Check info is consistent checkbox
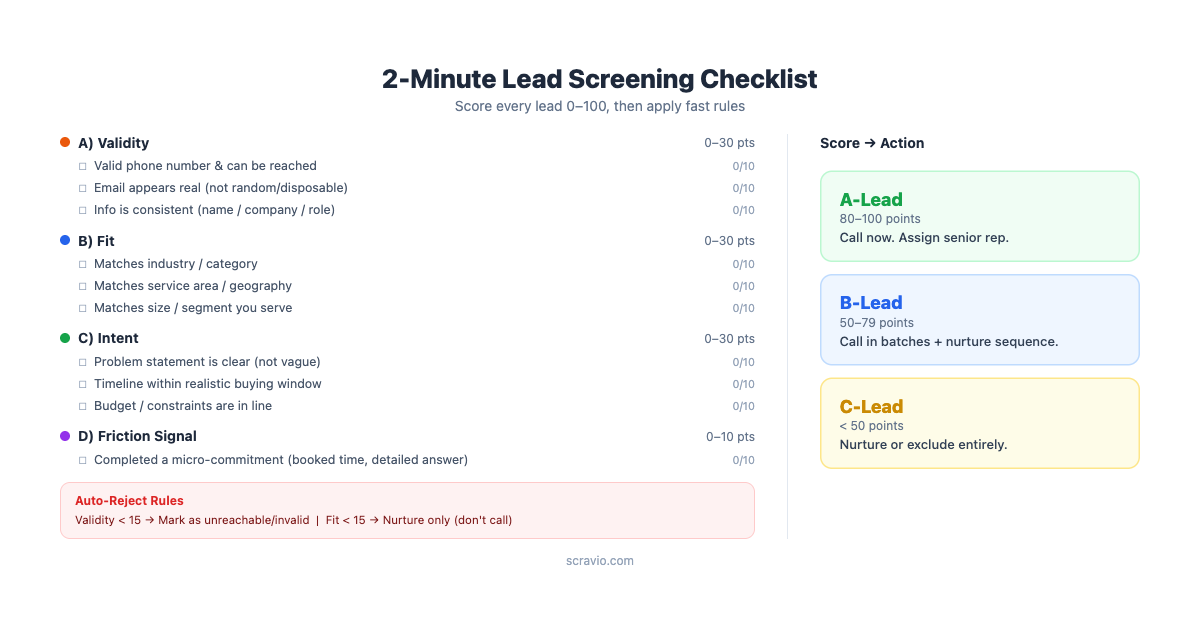The width and height of the screenshot is (1200, 630). [83, 210]
